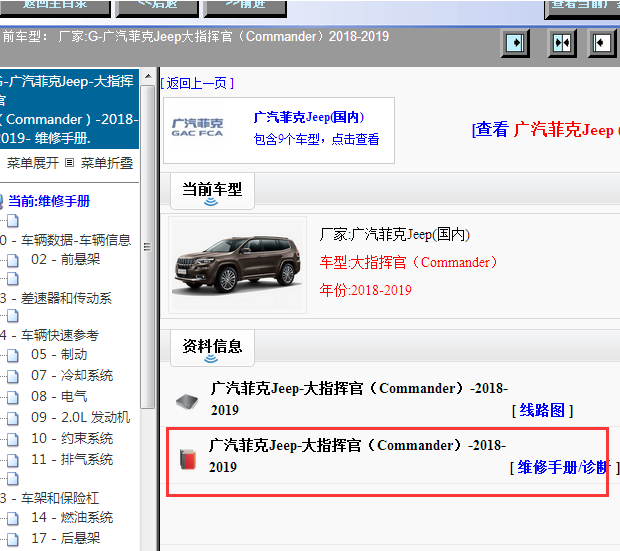Select 当前:维修手册 tree root

click(x=49, y=201)
